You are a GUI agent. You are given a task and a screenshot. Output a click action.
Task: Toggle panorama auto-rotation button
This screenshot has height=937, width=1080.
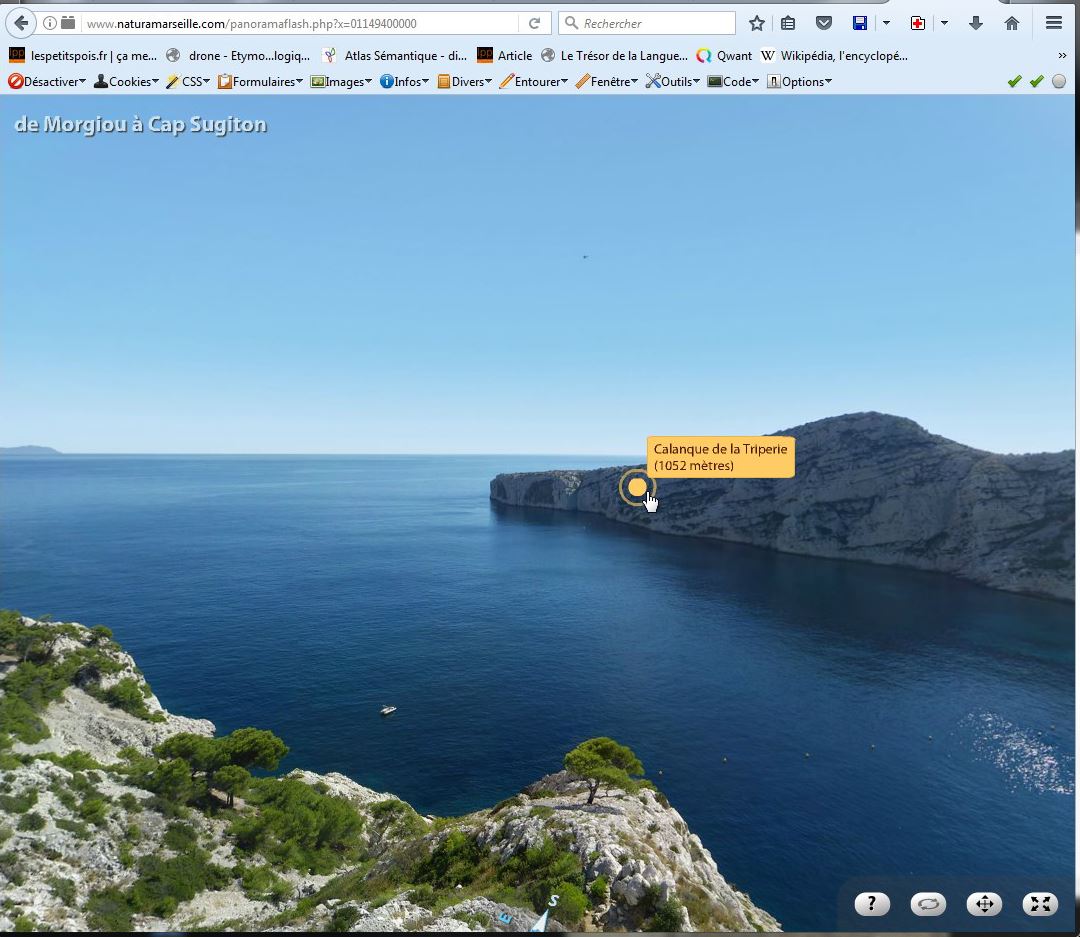tap(928, 904)
